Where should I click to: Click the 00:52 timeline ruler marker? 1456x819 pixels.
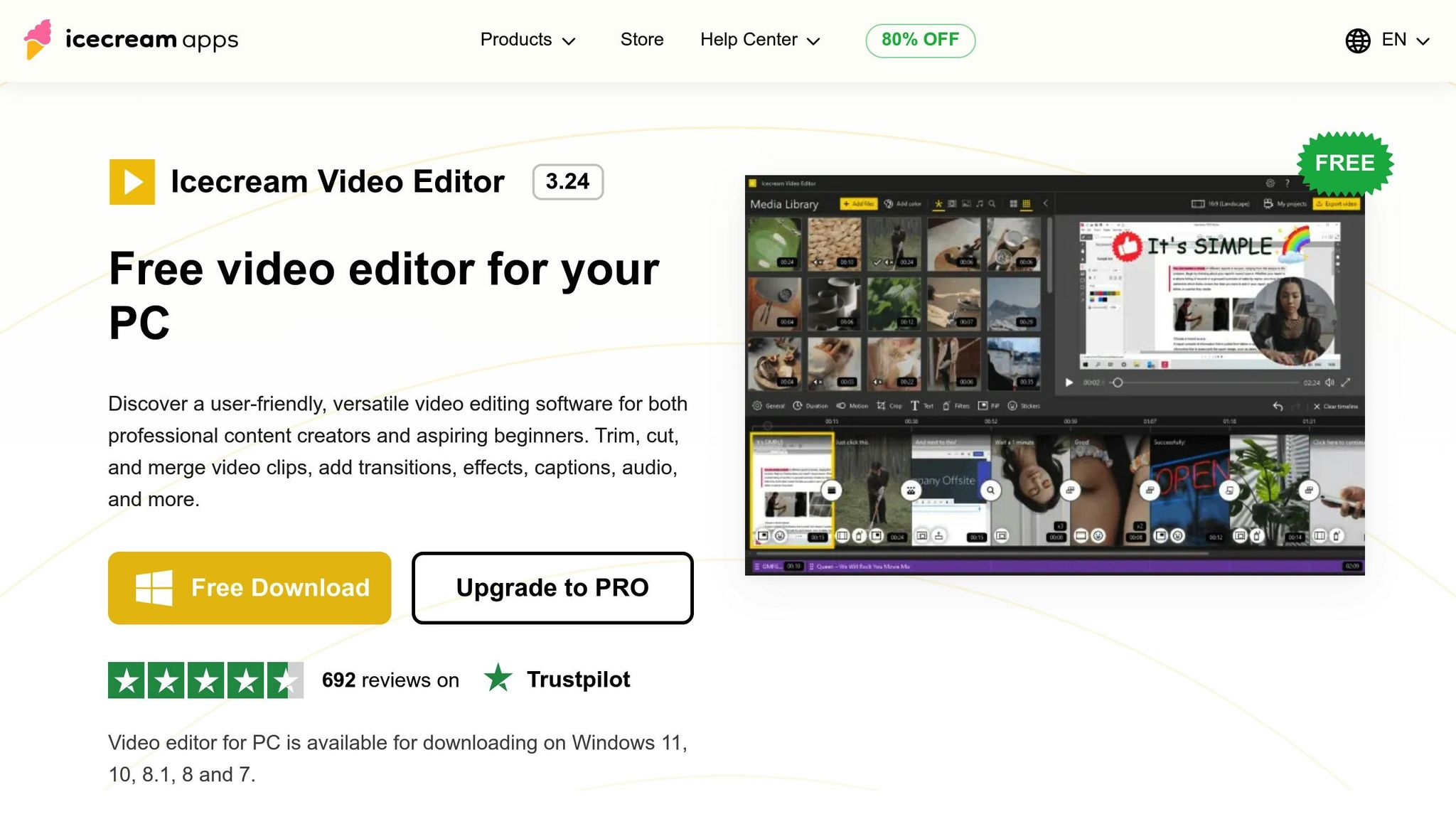pyautogui.click(x=990, y=422)
